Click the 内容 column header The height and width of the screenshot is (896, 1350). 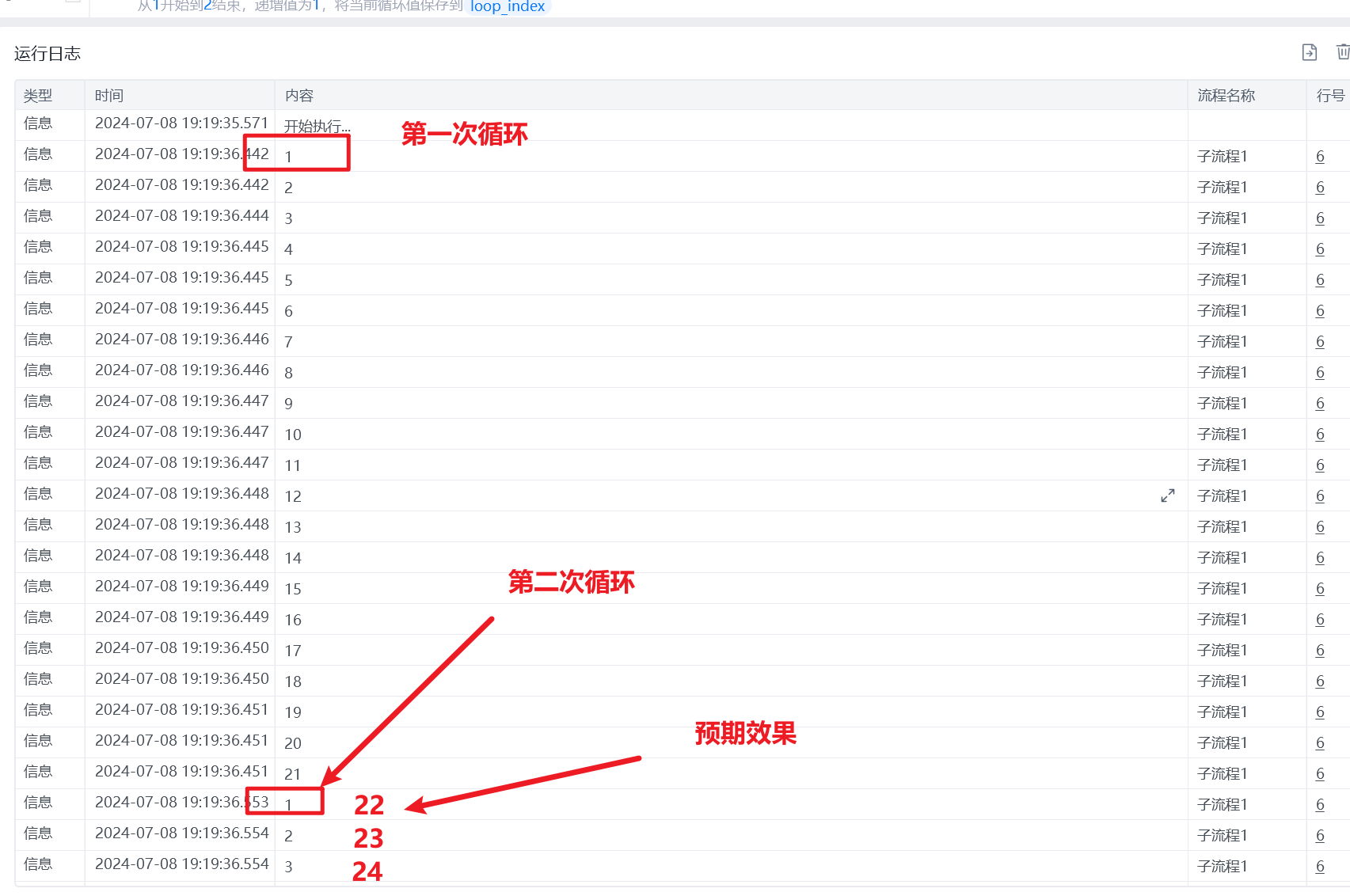tap(299, 96)
